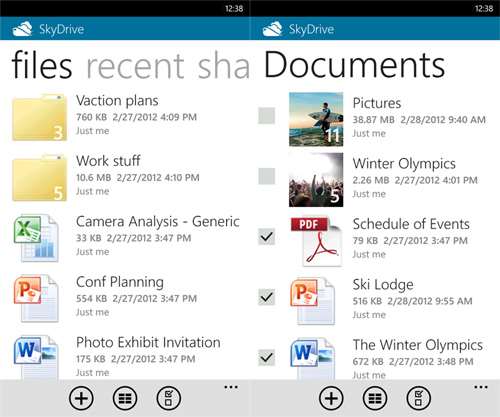Tap the view toggle icon in the Documents screen
This screenshot has width=500, height=417.
pyautogui.click(x=375, y=398)
